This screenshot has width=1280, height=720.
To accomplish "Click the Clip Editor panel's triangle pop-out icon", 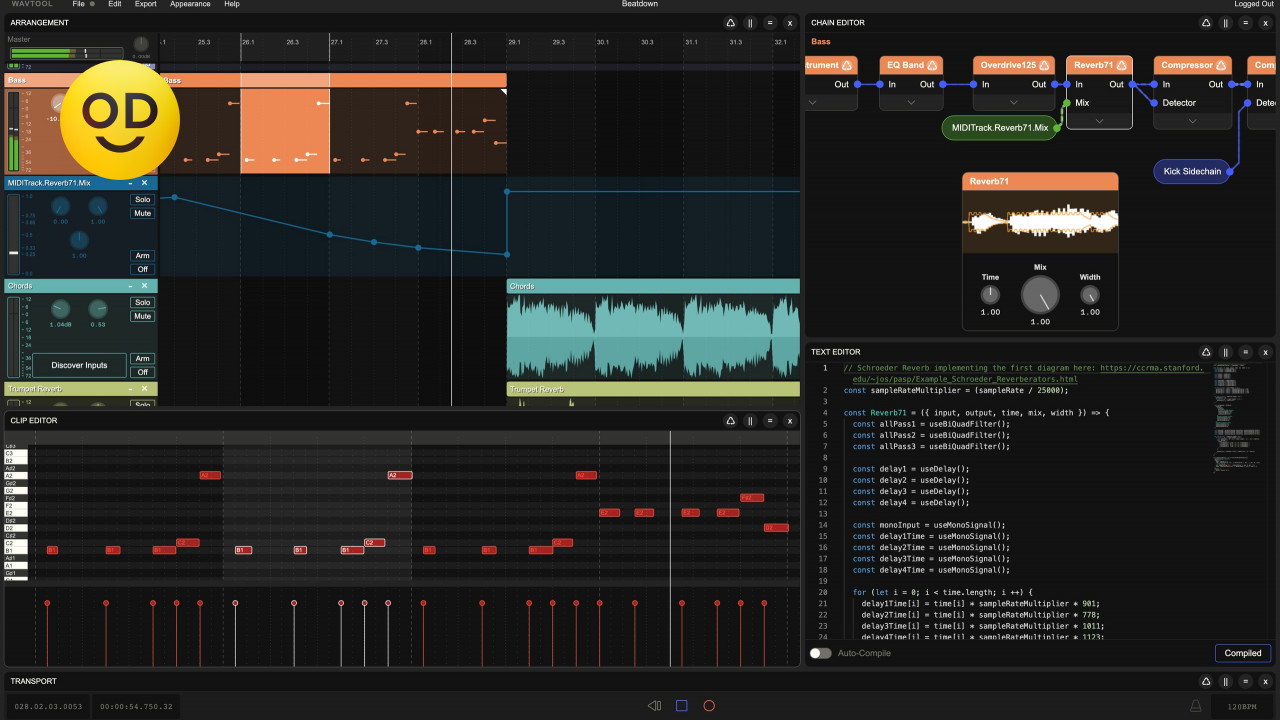I will point(730,421).
